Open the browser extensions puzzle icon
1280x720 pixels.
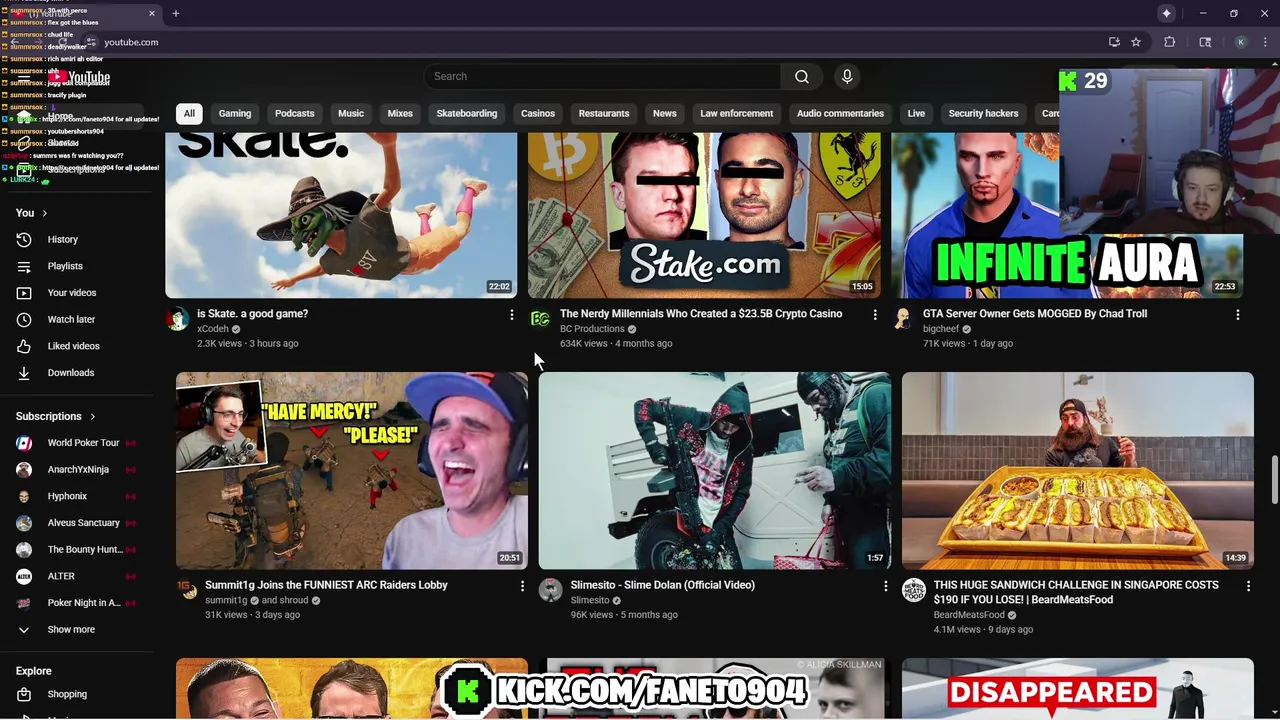click(x=1169, y=42)
